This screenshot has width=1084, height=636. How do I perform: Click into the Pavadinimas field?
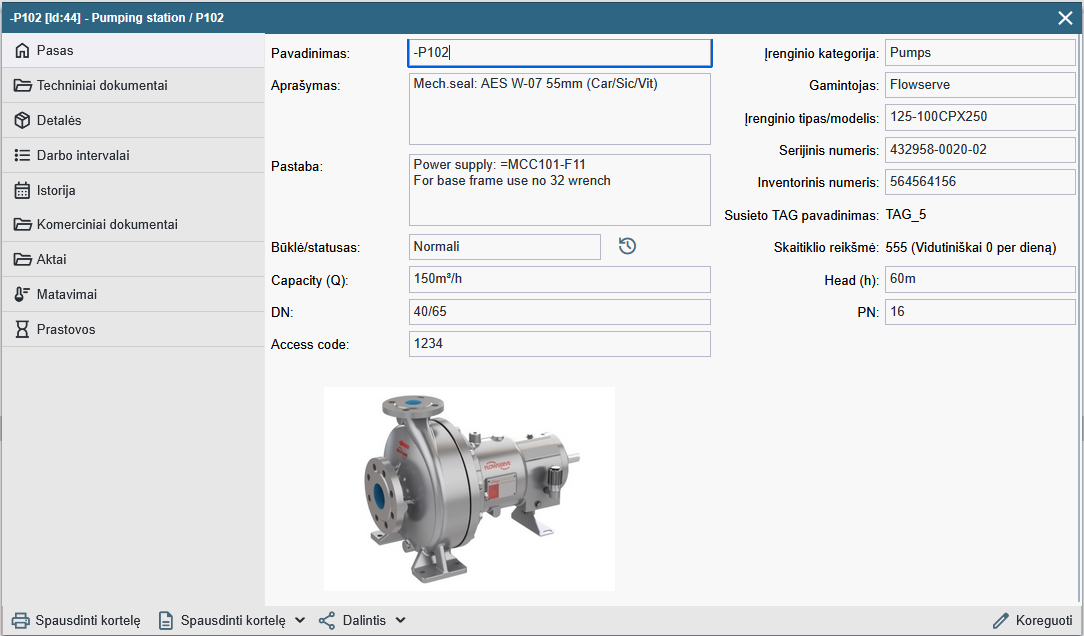[560, 53]
